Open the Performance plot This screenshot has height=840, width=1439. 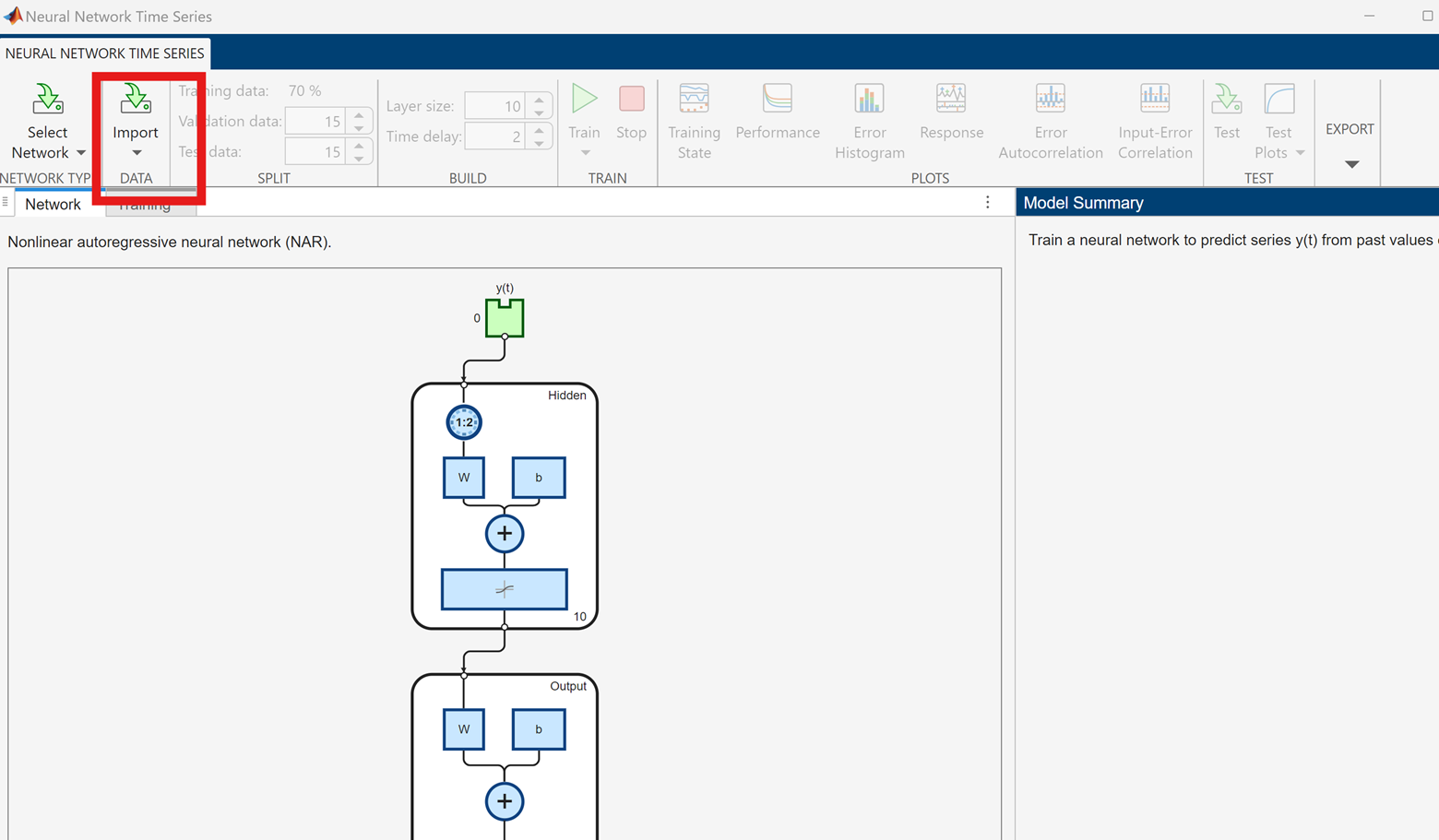pyautogui.click(x=778, y=100)
